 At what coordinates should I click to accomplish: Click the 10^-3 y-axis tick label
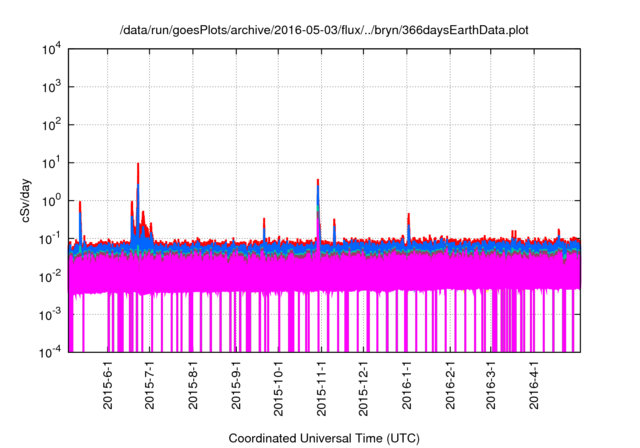50,315
